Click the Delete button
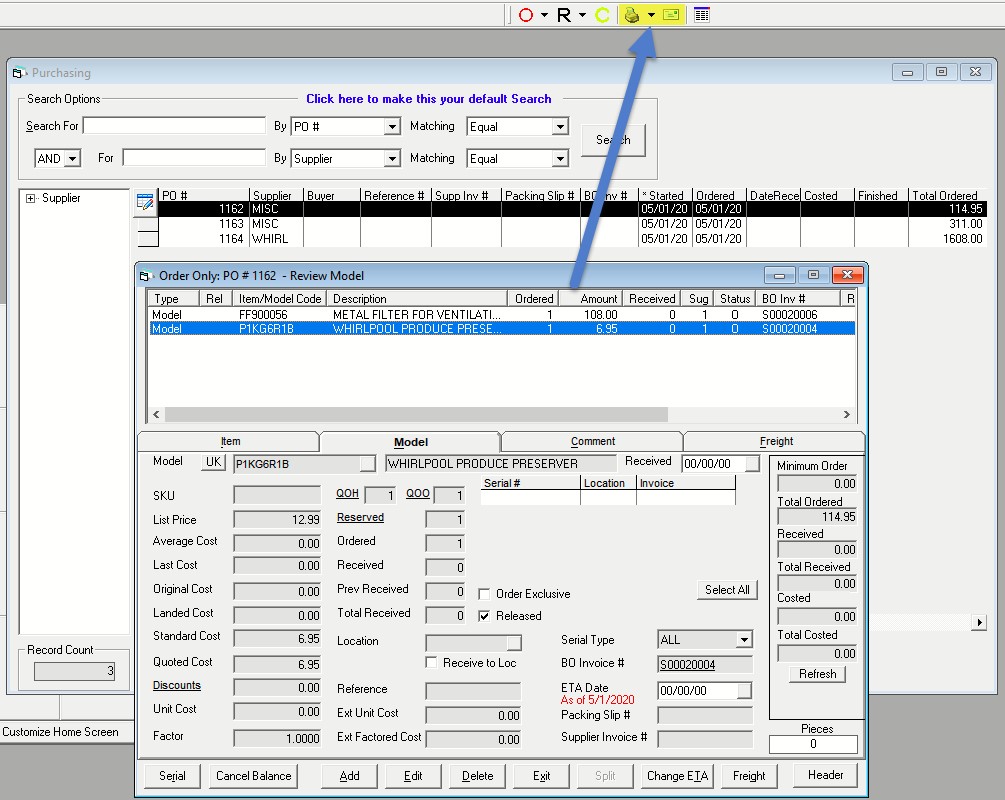The image size is (1005, 800). (x=478, y=776)
